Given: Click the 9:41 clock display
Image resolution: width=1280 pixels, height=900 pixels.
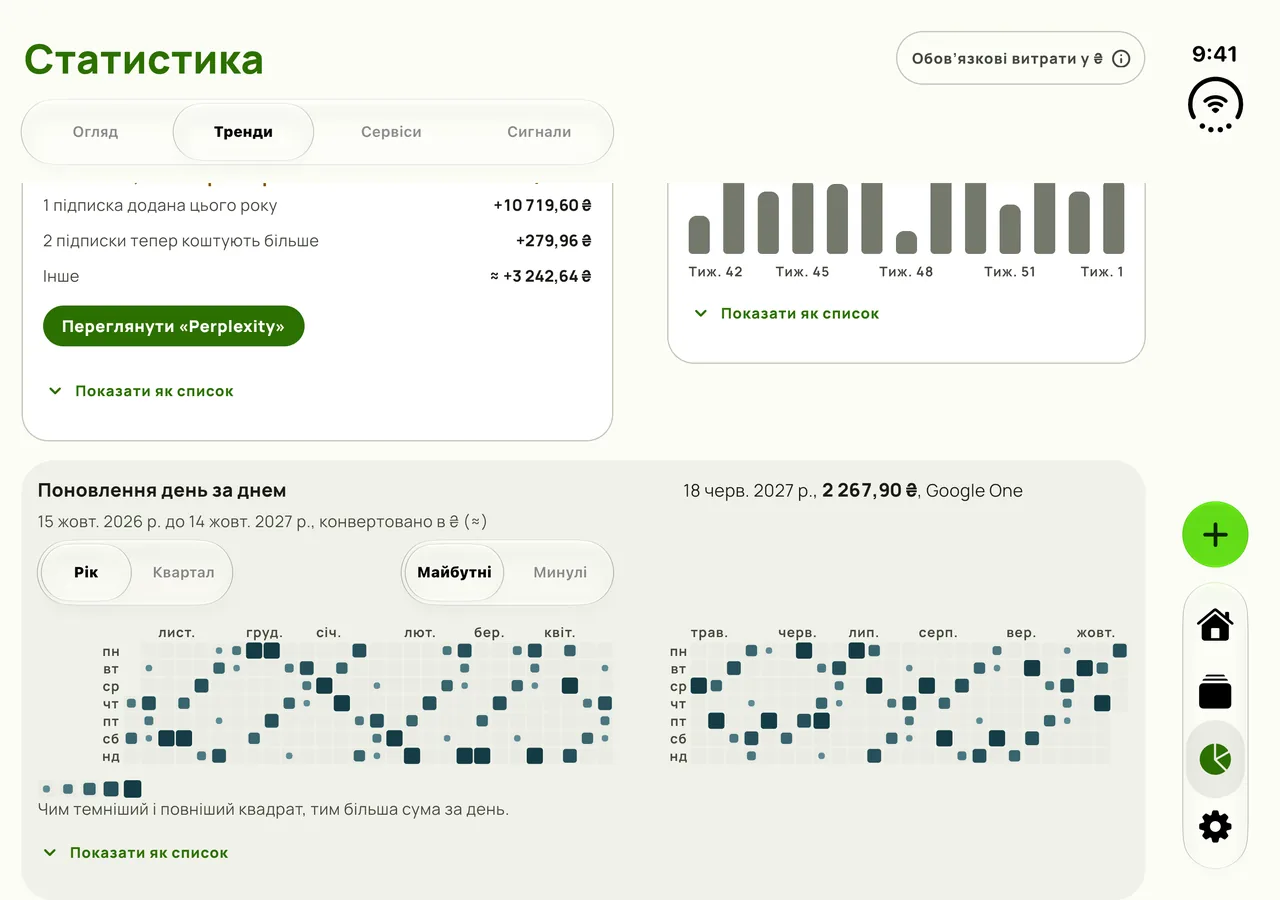Looking at the screenshot, I should (1215, 54).
